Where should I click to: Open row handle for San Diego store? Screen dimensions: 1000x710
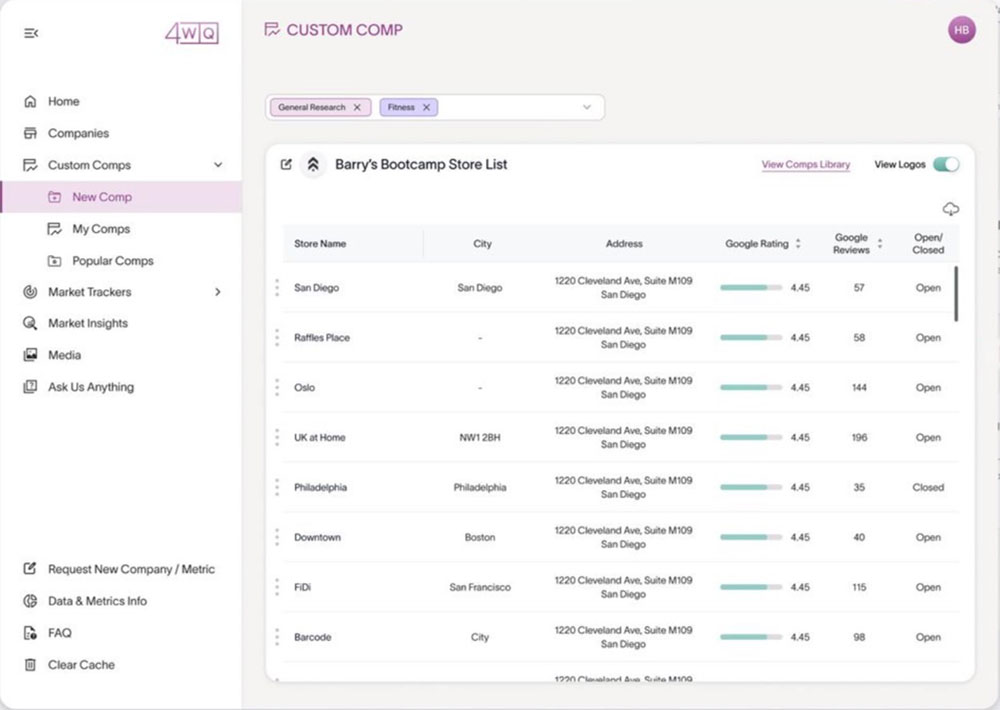tap(277, 288)
